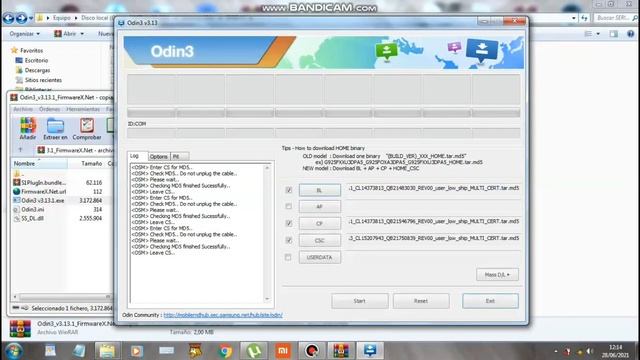The height and width of the screenshot is (360, 640).
Task: Sort by the Tamaño column header
Action: pos(87,164)
